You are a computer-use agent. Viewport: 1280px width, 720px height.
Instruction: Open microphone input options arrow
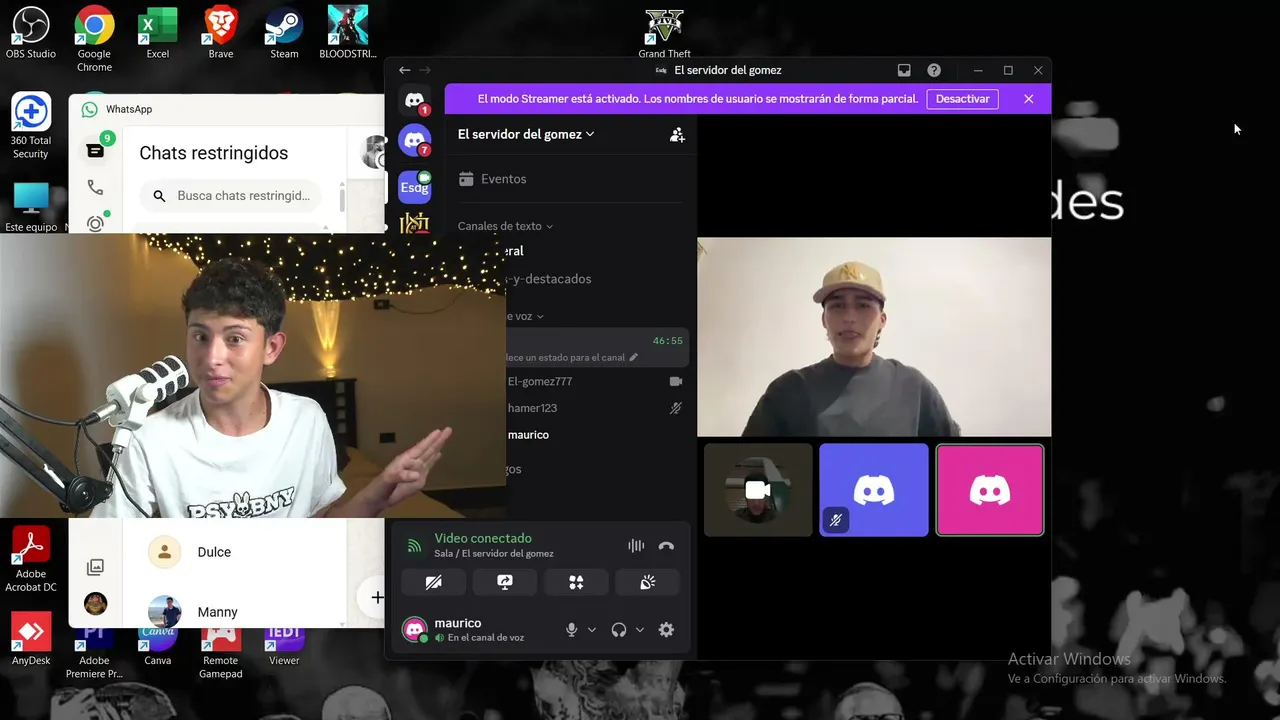pyautogui.click(x=591, y=630)
